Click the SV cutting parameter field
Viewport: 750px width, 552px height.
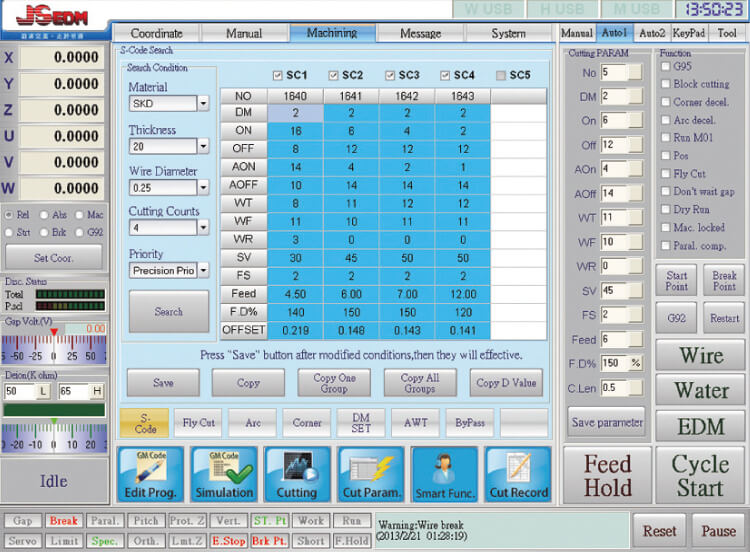tap(613, 290)
